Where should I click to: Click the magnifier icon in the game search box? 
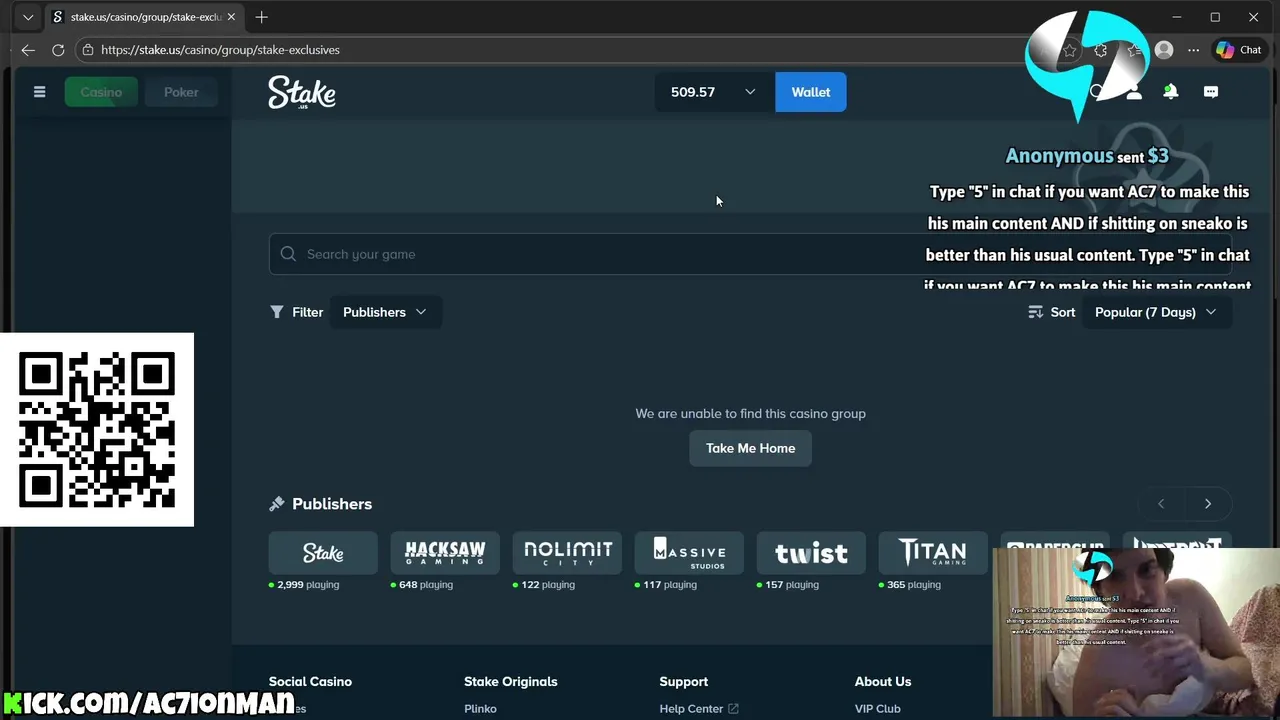[x=288, y=254]
